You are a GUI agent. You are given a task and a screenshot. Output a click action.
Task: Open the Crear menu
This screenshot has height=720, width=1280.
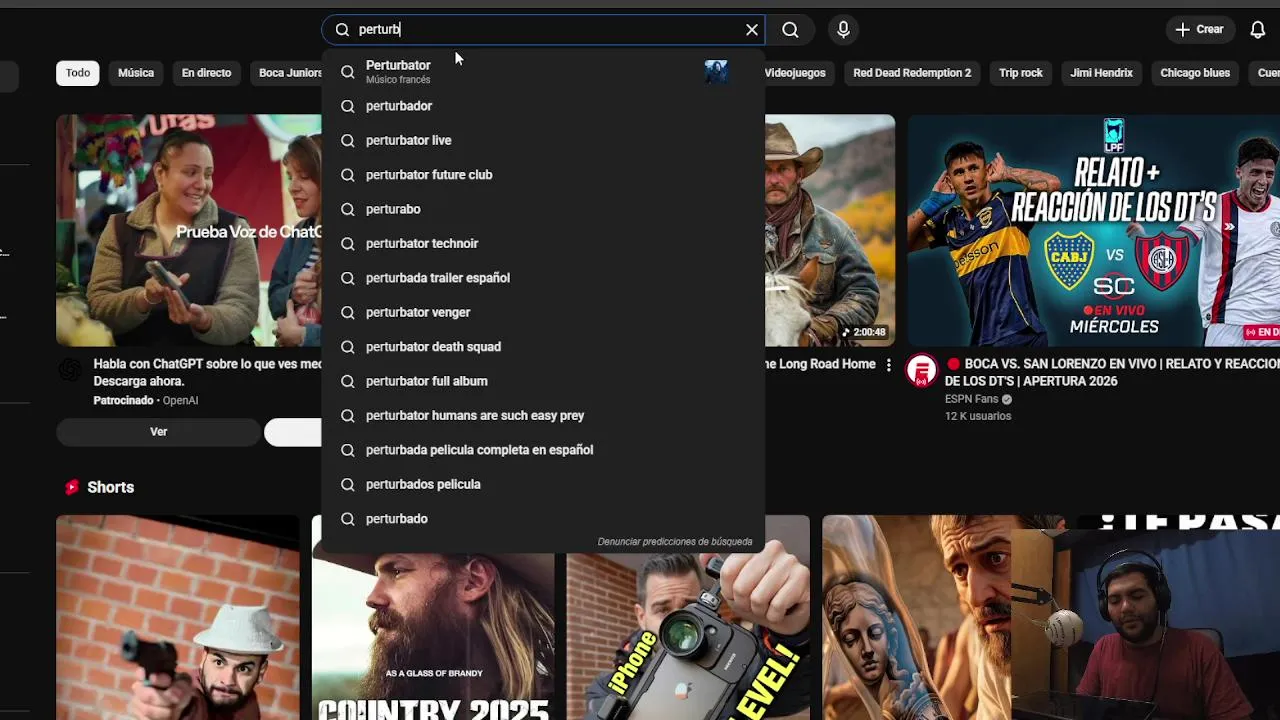click(x=1200, y=30)
